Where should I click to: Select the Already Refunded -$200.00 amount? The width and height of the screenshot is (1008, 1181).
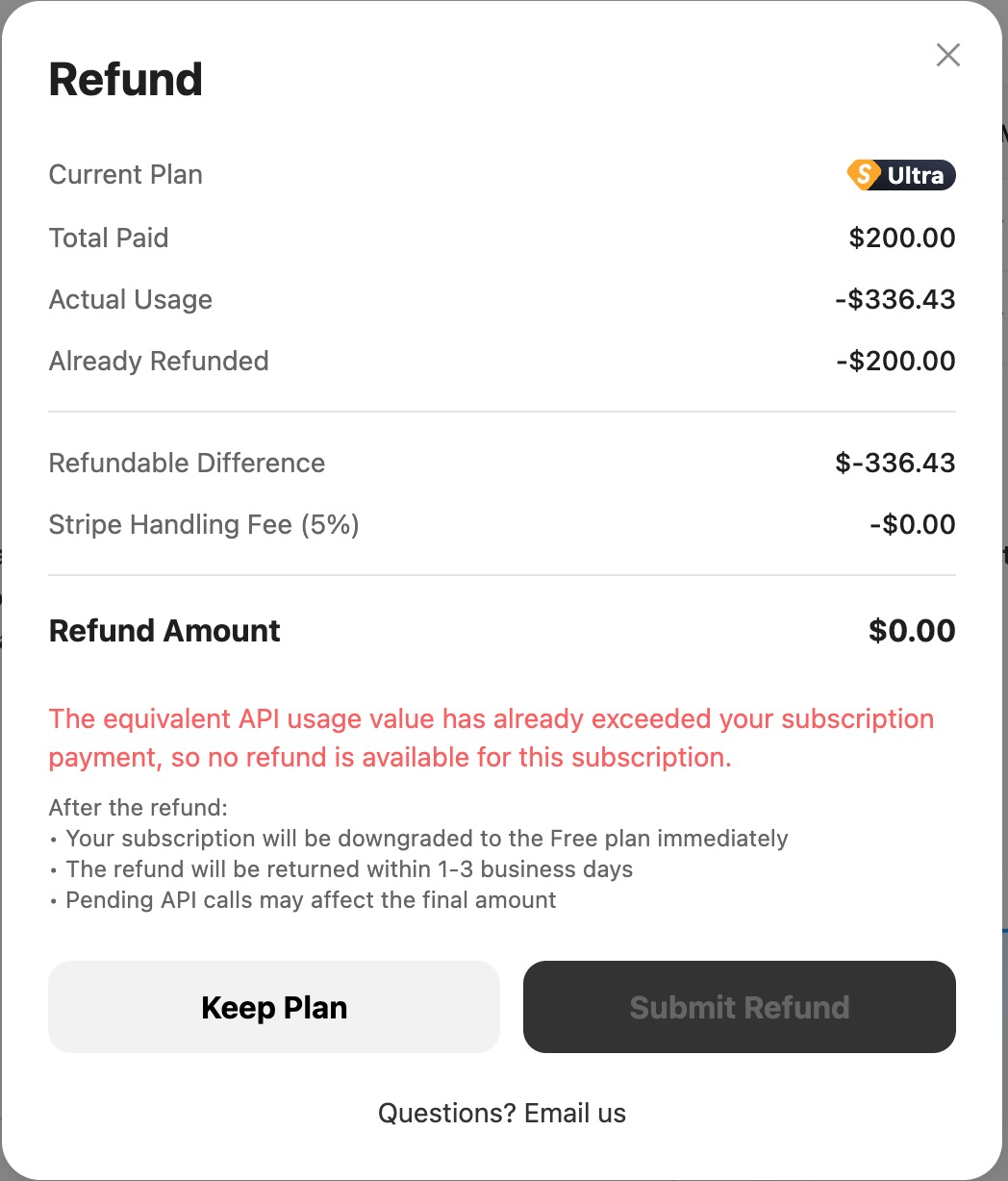pyautogui.click(x=895, y=361)
